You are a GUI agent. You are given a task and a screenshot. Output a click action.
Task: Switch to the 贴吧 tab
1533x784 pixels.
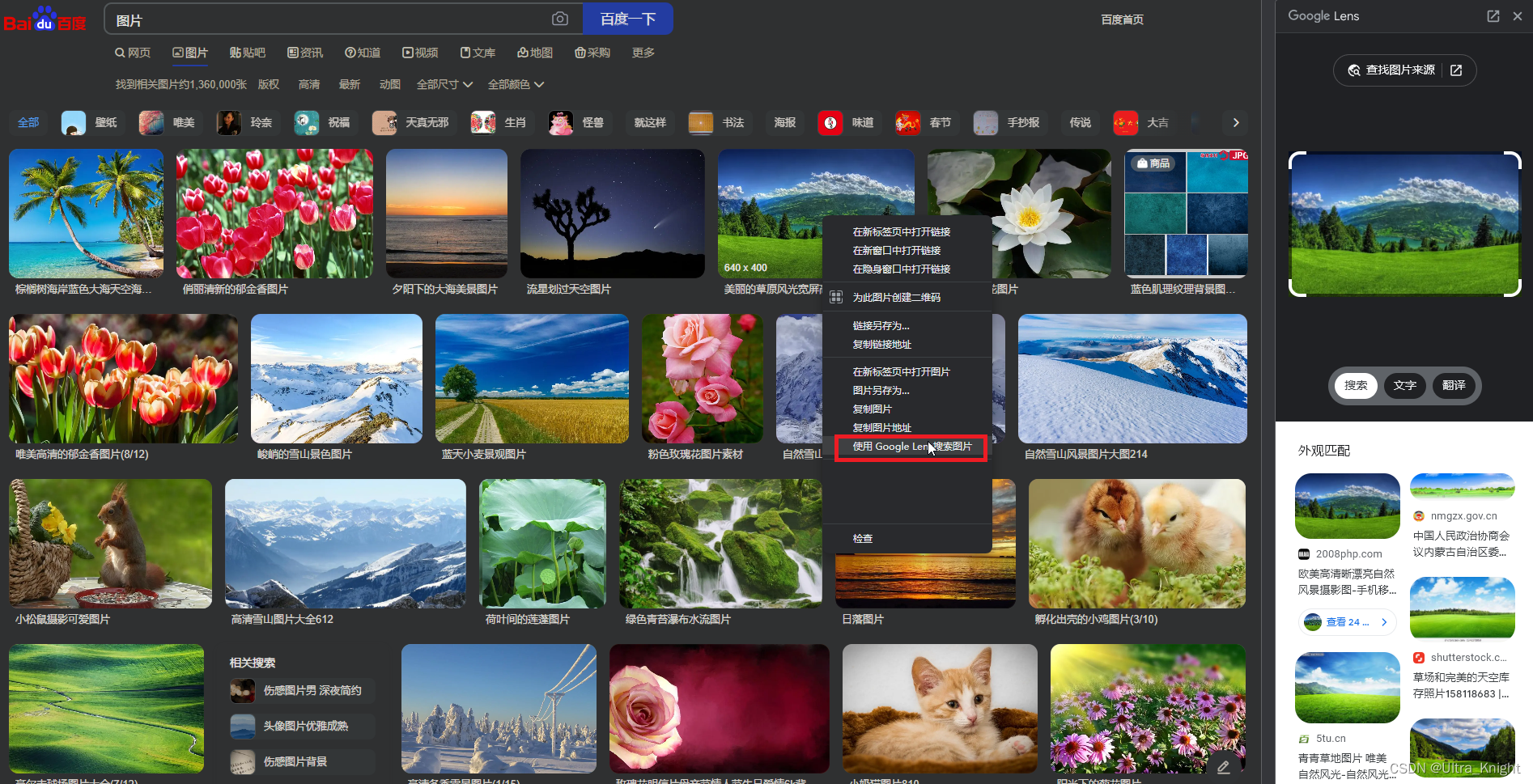tap(248, 53)
